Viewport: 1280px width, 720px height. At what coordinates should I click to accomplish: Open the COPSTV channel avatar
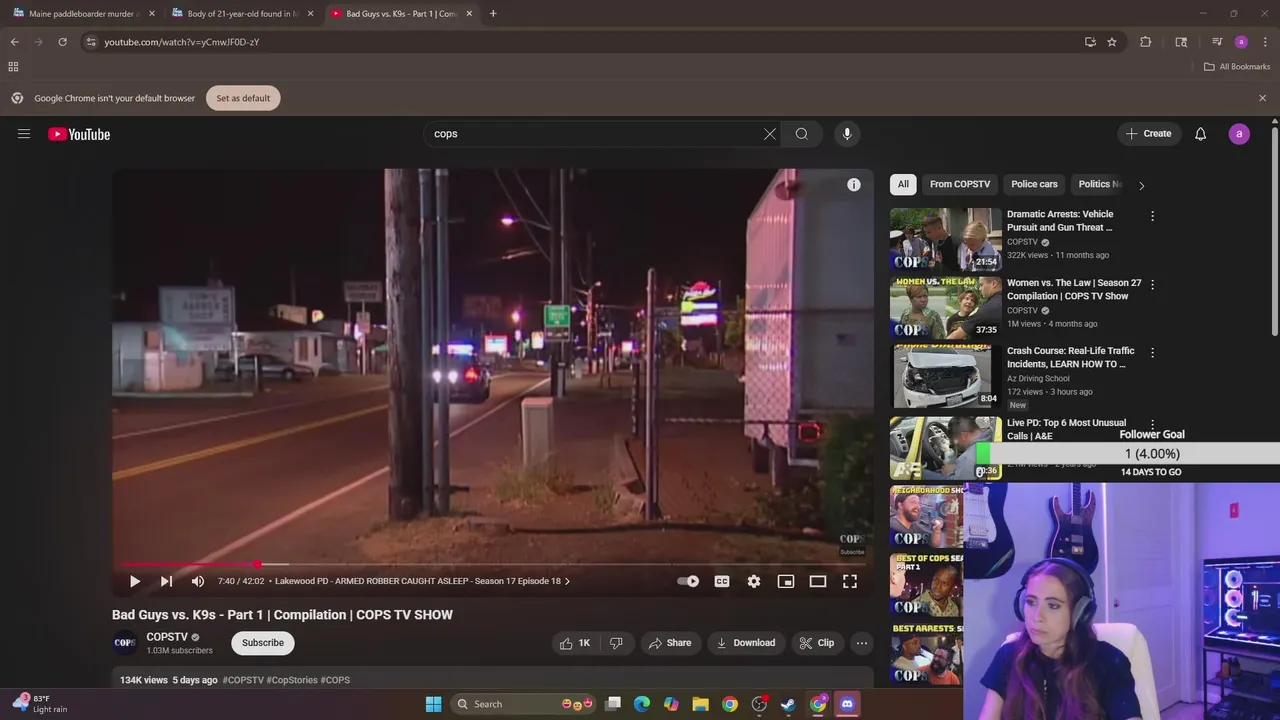pyautogui.click(x=125, y=643)
